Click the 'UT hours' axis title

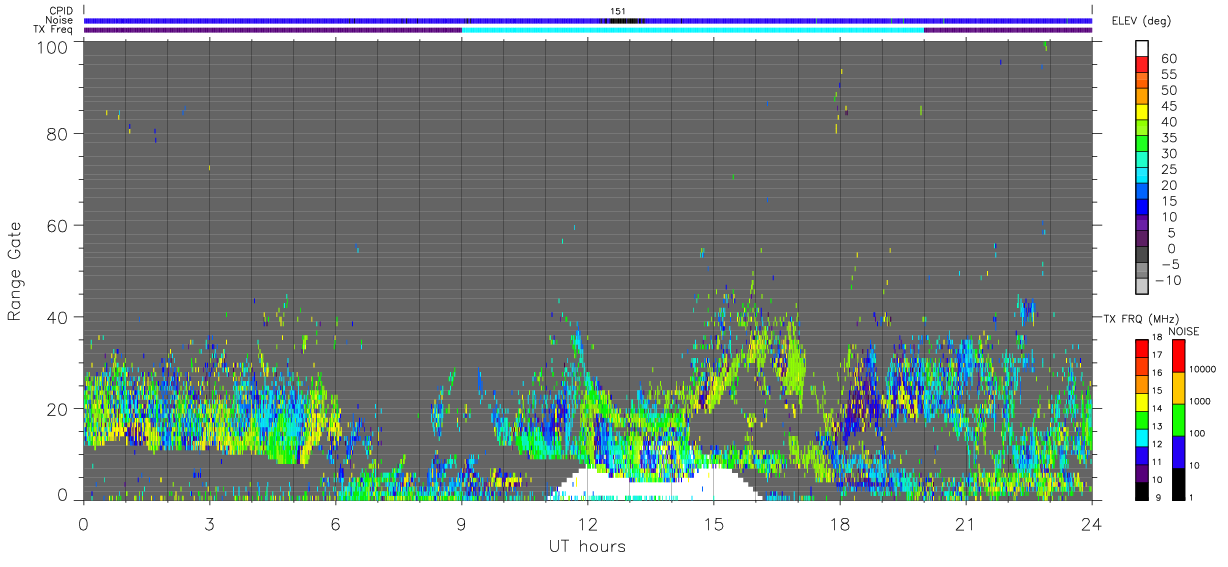587,546
